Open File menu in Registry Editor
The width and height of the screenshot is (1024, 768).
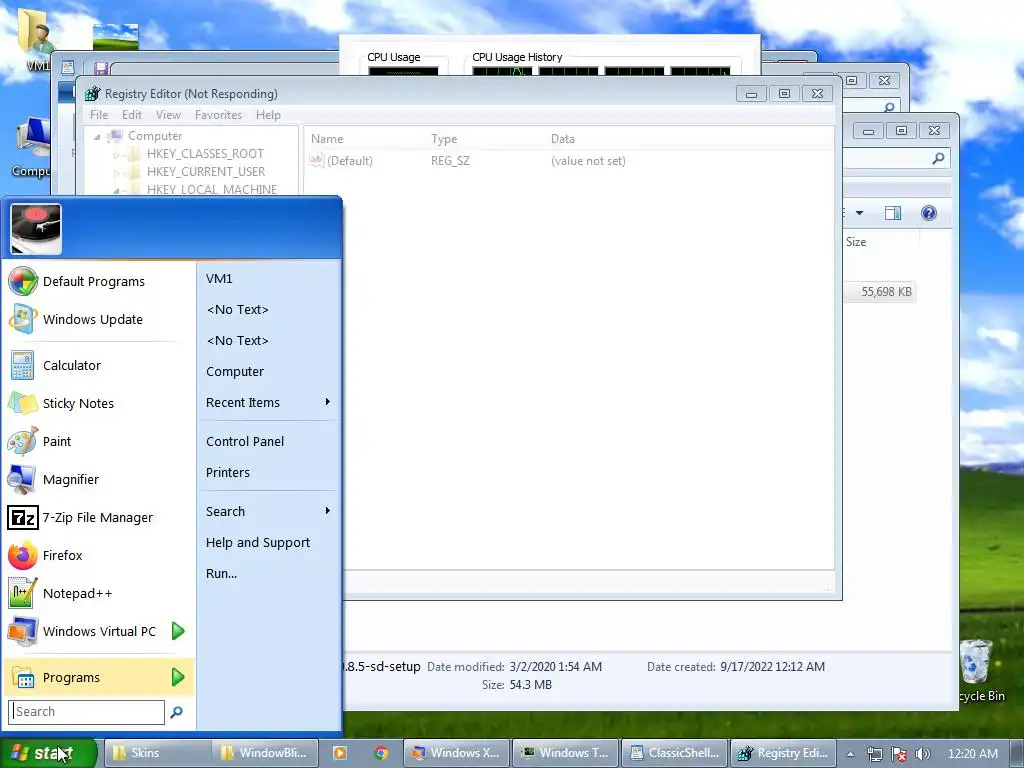(x=99, y=115)
